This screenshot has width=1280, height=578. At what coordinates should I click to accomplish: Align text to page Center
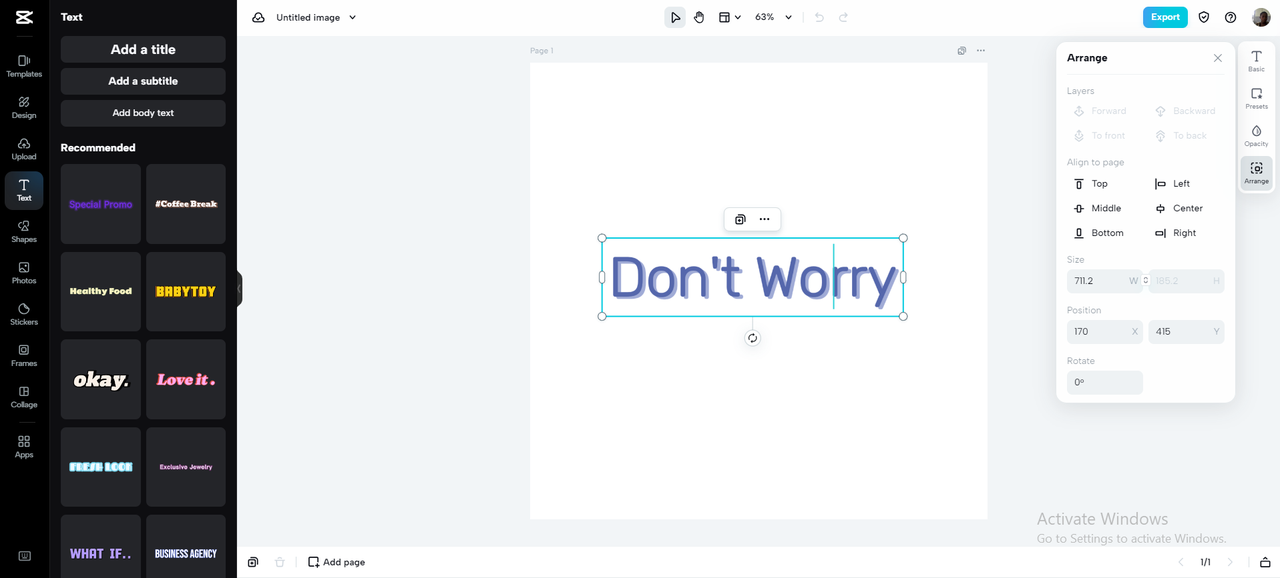point(1179,208)
